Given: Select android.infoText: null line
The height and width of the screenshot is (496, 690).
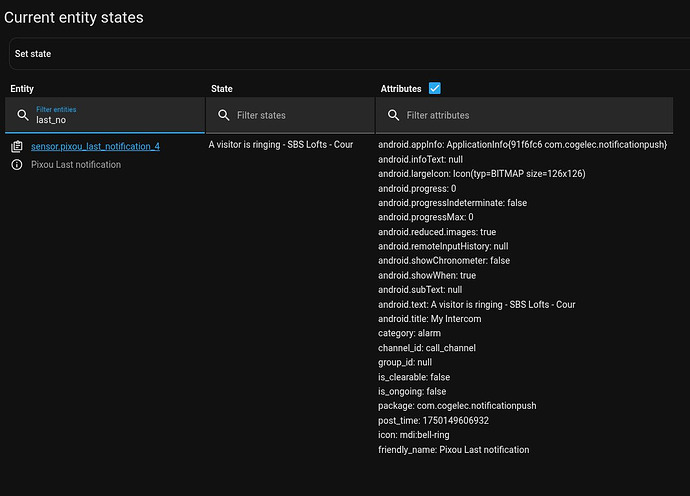Looking at the screenshot, I should click(420, 159).
